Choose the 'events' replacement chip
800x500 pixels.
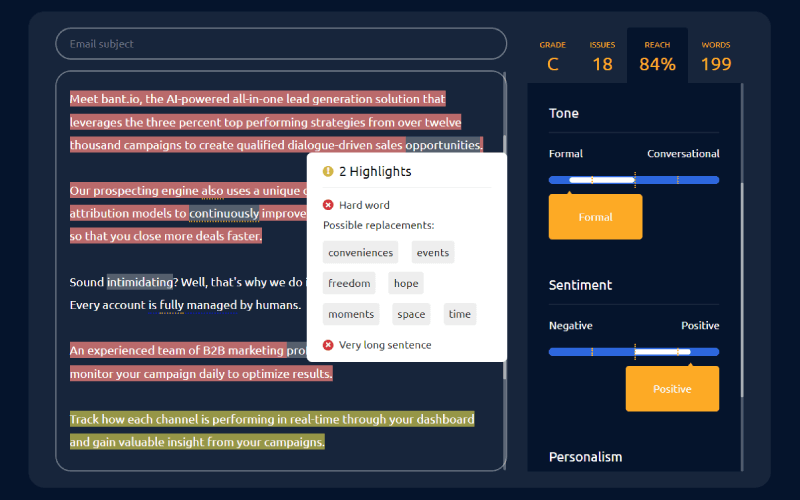(x=432, y=253)
